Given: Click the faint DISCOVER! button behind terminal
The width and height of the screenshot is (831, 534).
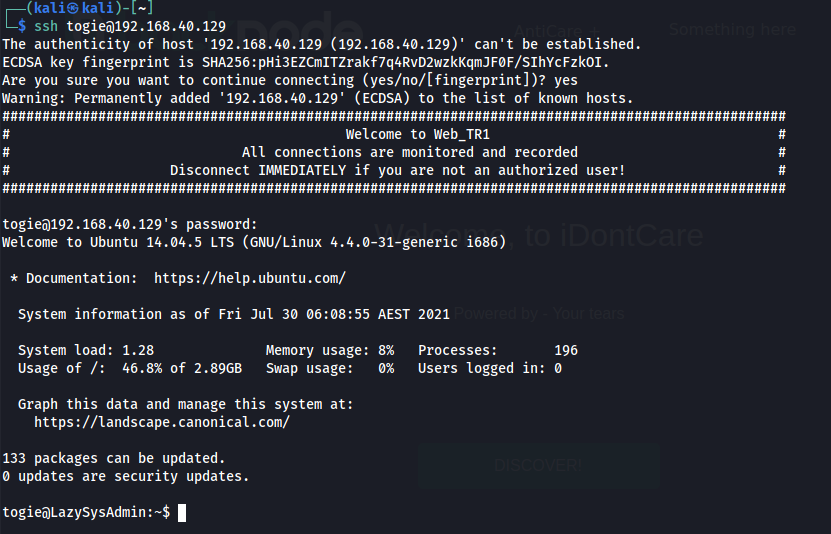Looking at the screenshot, I should coord(538,465).
